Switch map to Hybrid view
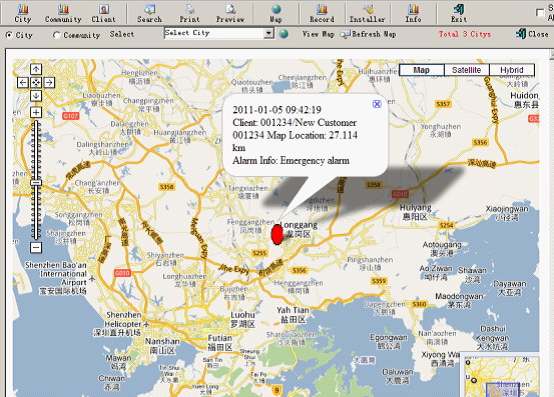The image size is (554, 397). pyautogui.click(x=512, y=70)
